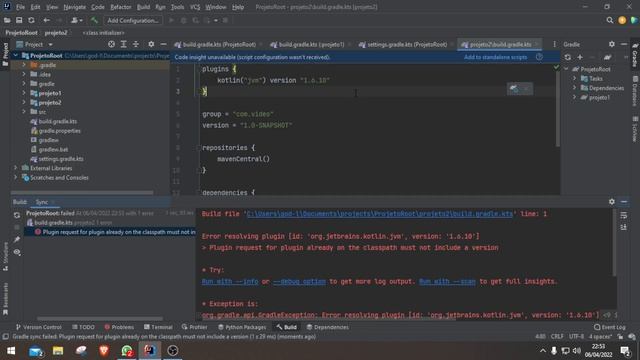Expand Dependencies node in Gradle panel
The height and width of the screenshot is (360, 640).
pyautogui.click(x=574, y=88)
